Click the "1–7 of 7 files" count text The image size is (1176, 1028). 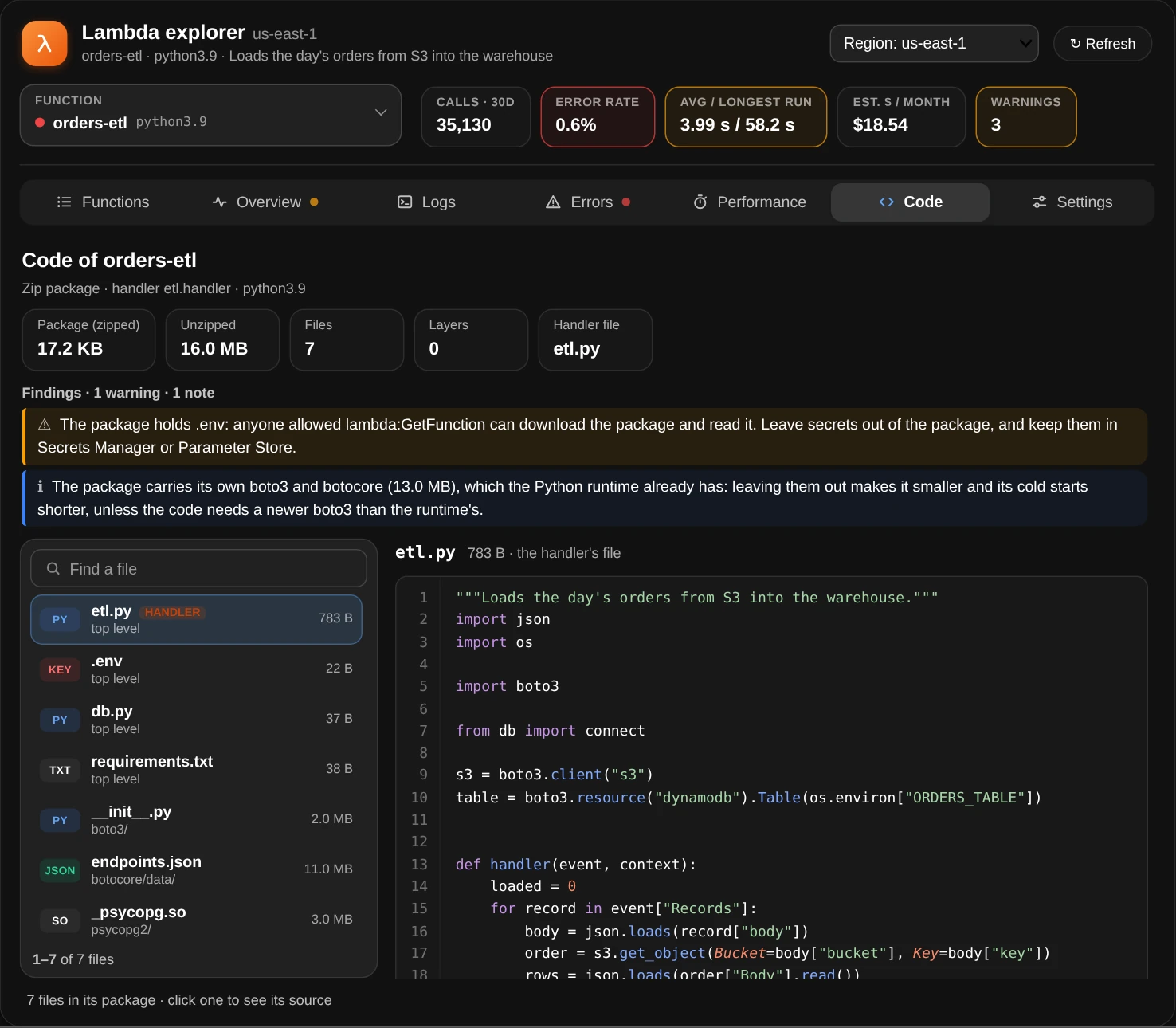[x=73, y=959]
